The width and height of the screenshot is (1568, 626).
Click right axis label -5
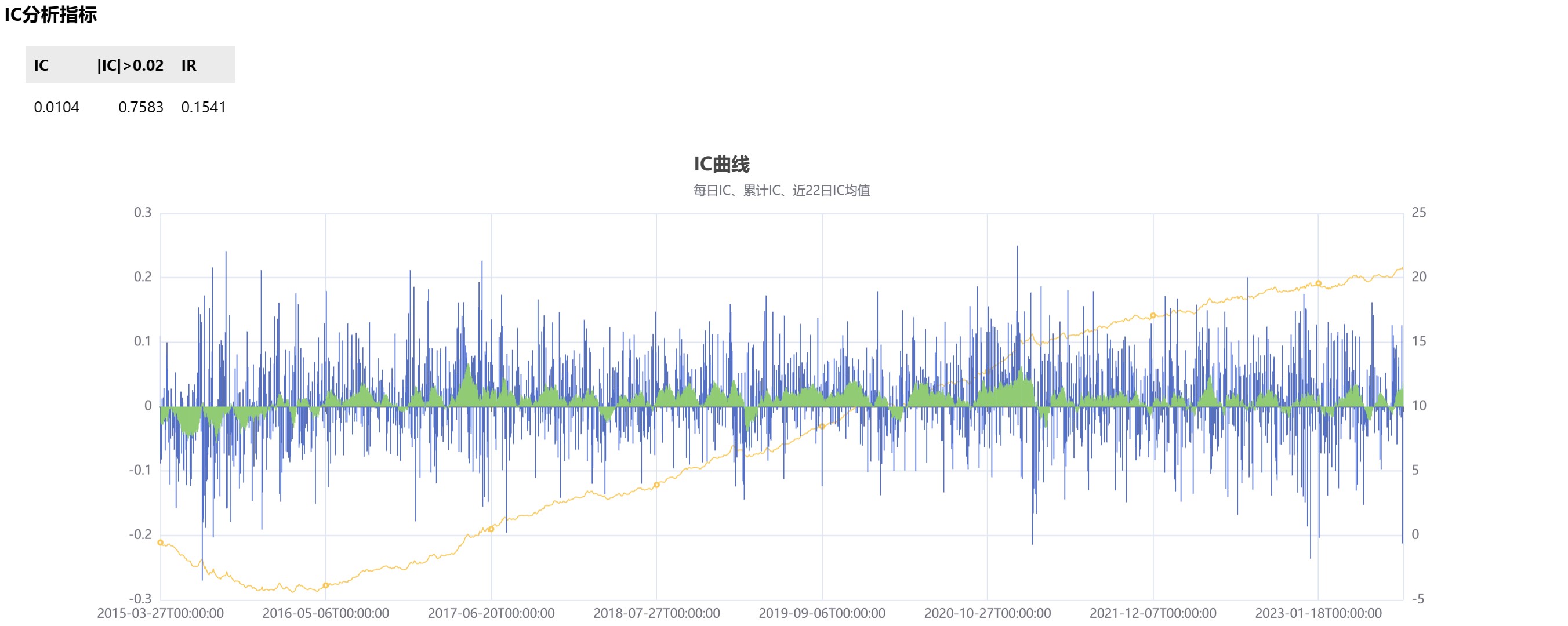[1418, 599]
